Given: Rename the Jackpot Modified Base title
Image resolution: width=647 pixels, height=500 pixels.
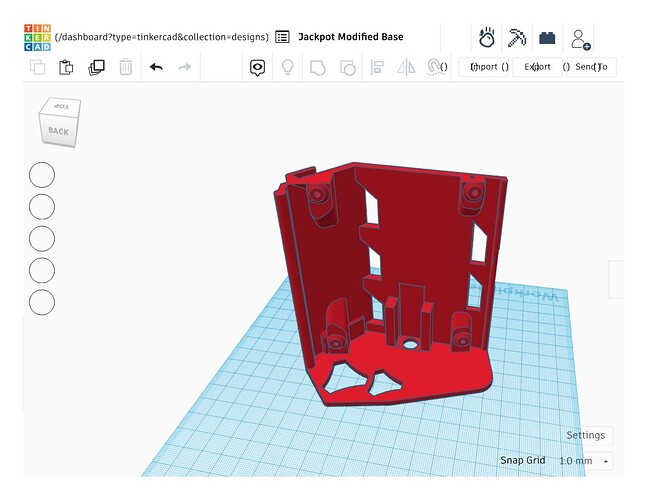Looking at the screenshot, I should (351, 37).
